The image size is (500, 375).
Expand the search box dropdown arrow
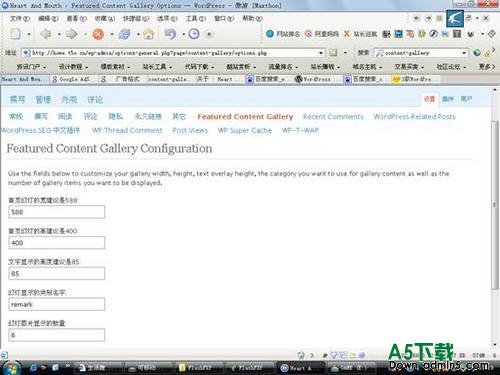point(464,53)
